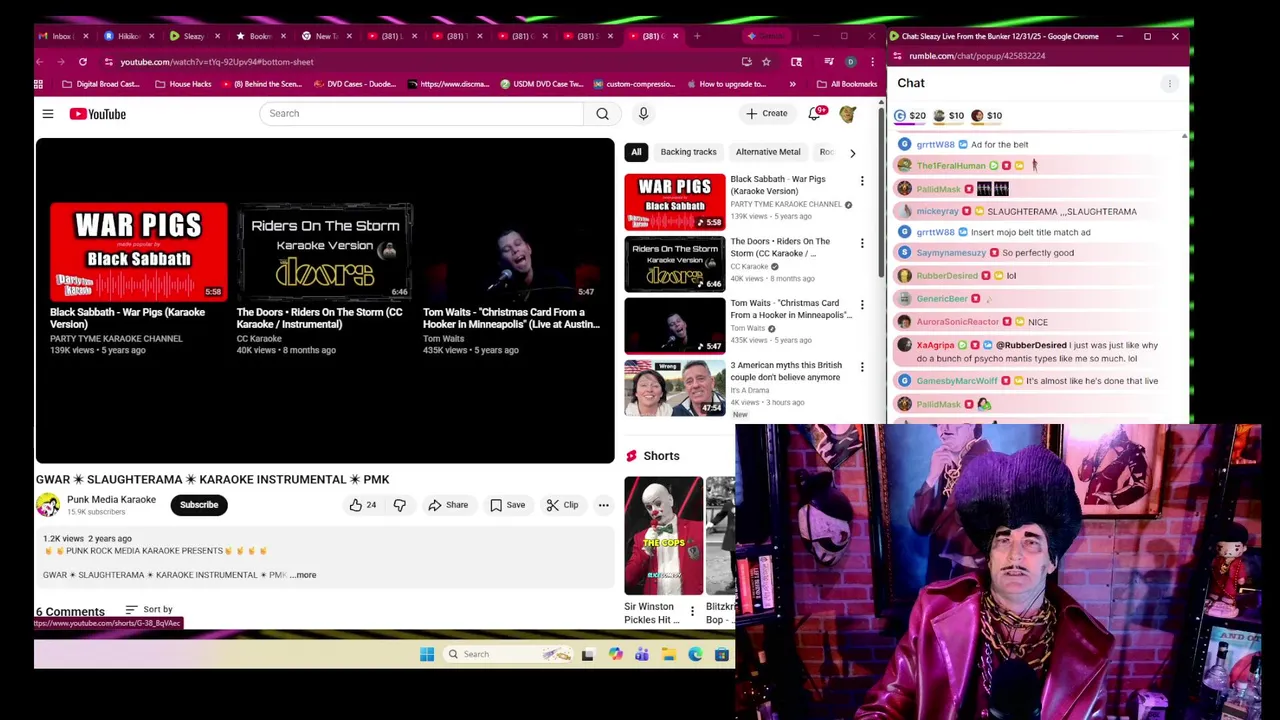This screenshot has height=720, width=1280.
Task: Click the Clip button
Action: coord(562,505)
